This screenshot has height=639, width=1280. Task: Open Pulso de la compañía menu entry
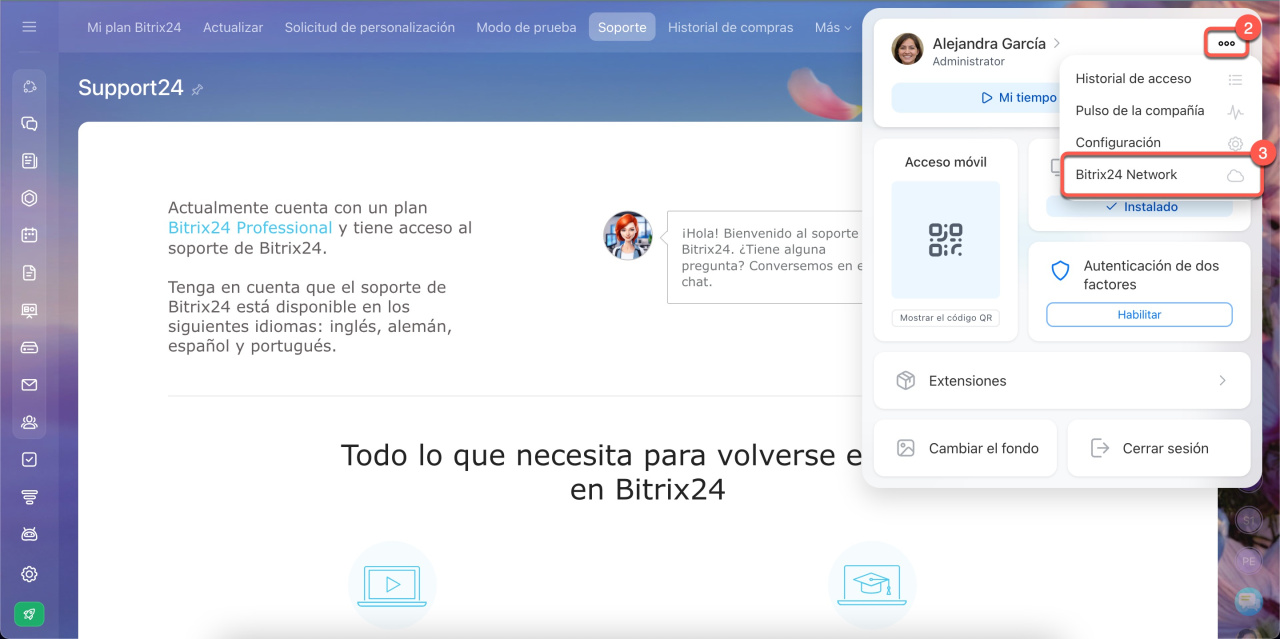point(1160,111)
